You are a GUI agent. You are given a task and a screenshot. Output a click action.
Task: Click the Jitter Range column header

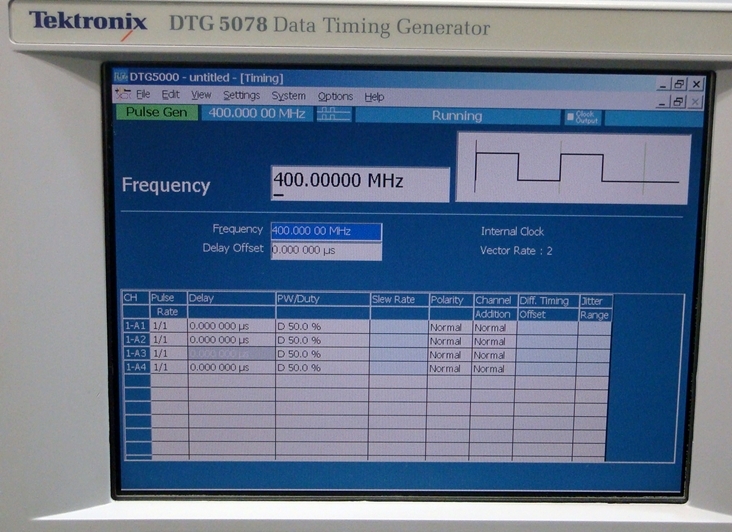pos(595,308)
